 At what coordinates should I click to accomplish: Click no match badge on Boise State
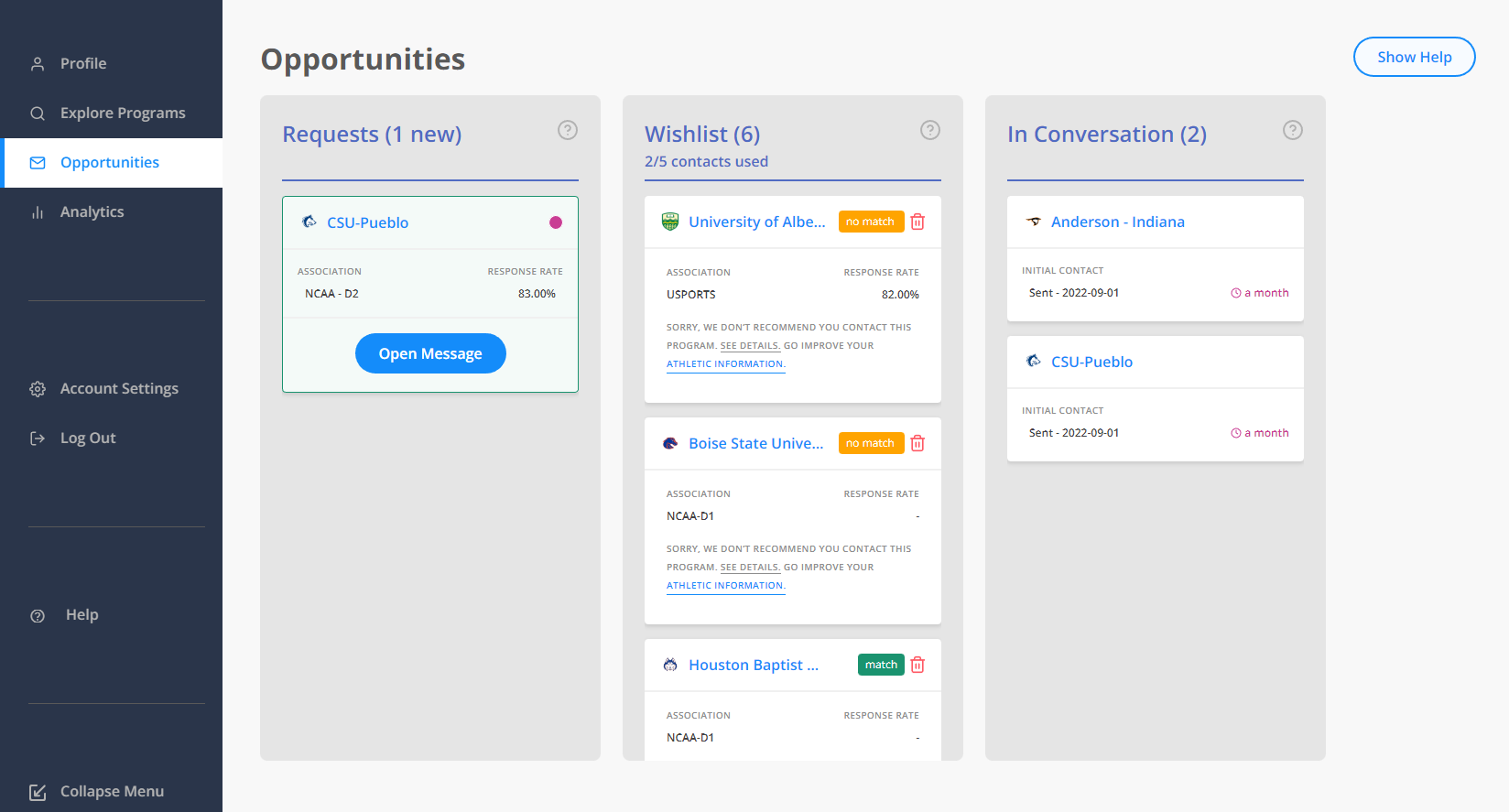click(871, 443)
